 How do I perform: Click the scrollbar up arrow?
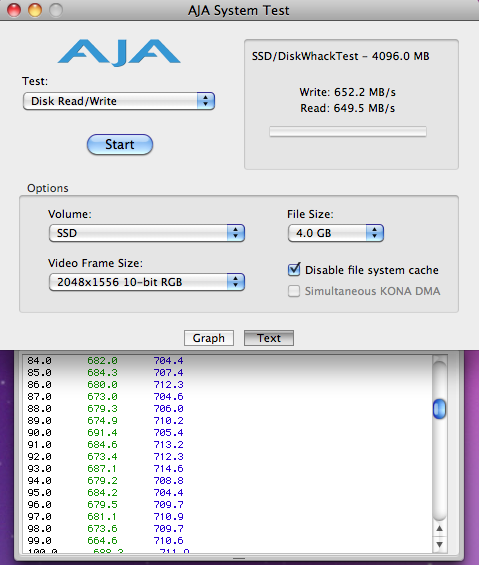point(439,529)
